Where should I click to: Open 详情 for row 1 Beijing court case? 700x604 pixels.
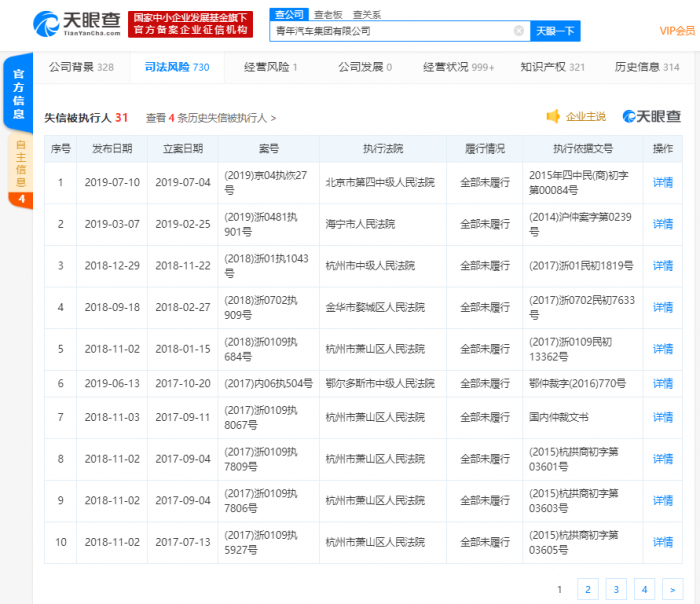[x=662, y=183]
